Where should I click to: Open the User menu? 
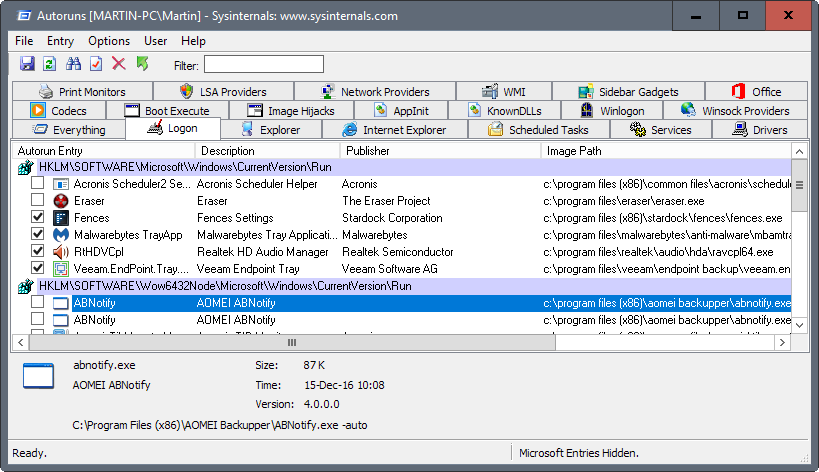click(x=156, y=41)
